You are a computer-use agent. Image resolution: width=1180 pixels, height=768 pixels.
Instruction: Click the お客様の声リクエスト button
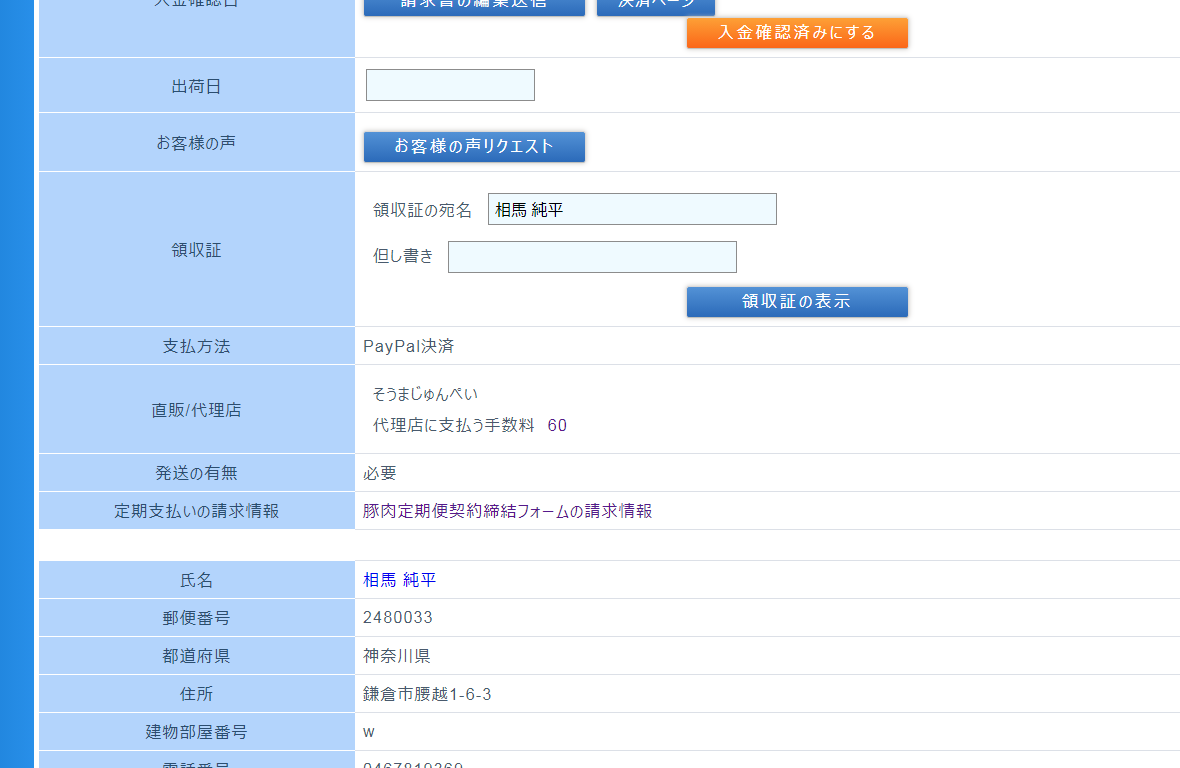[x=473, y=147]
